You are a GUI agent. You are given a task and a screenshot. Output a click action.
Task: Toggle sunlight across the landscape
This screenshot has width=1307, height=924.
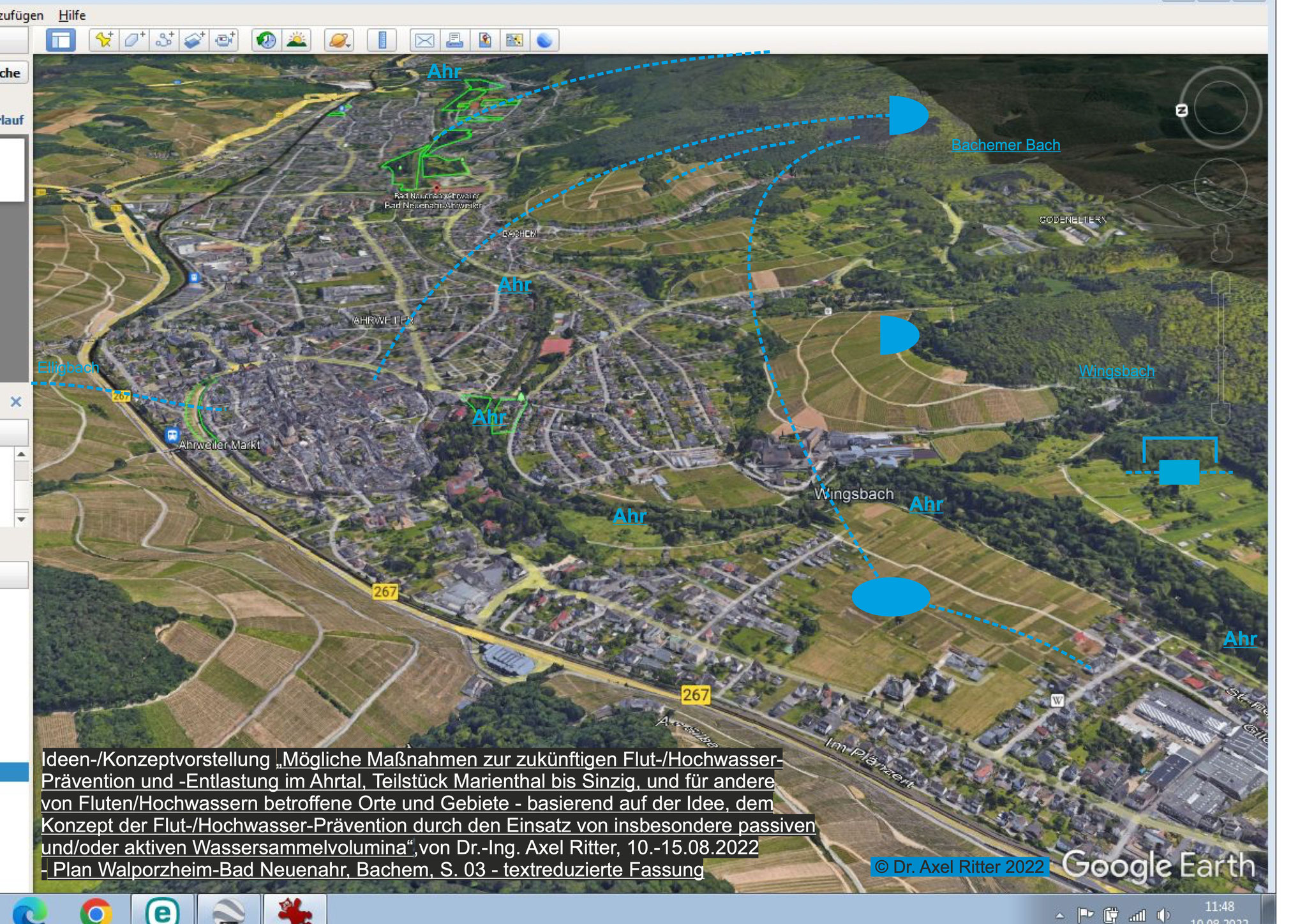click(x=296, y=40)
